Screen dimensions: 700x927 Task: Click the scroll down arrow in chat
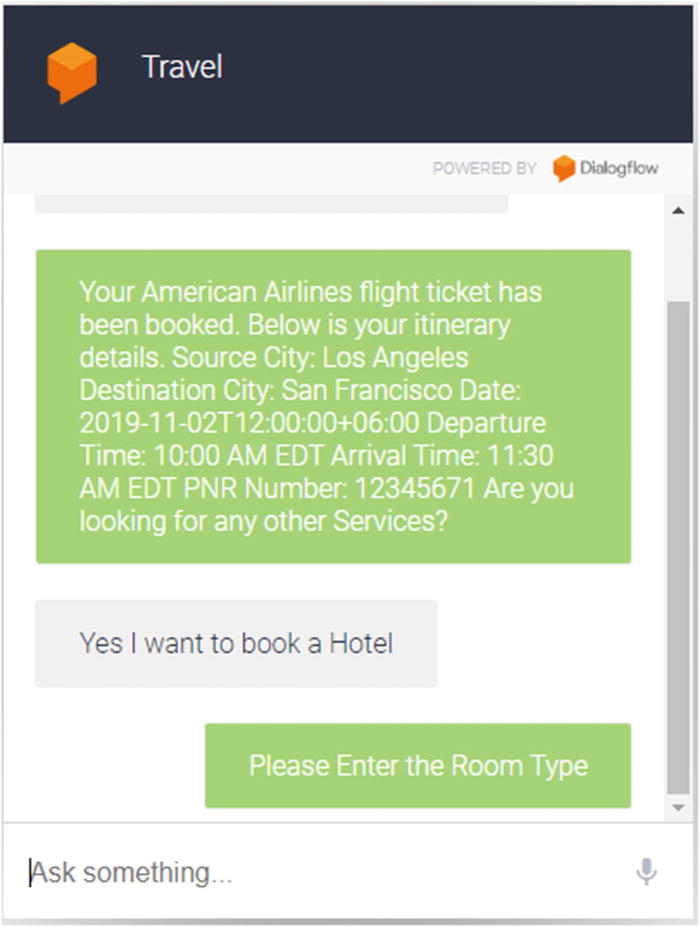(x=679, y=808)
